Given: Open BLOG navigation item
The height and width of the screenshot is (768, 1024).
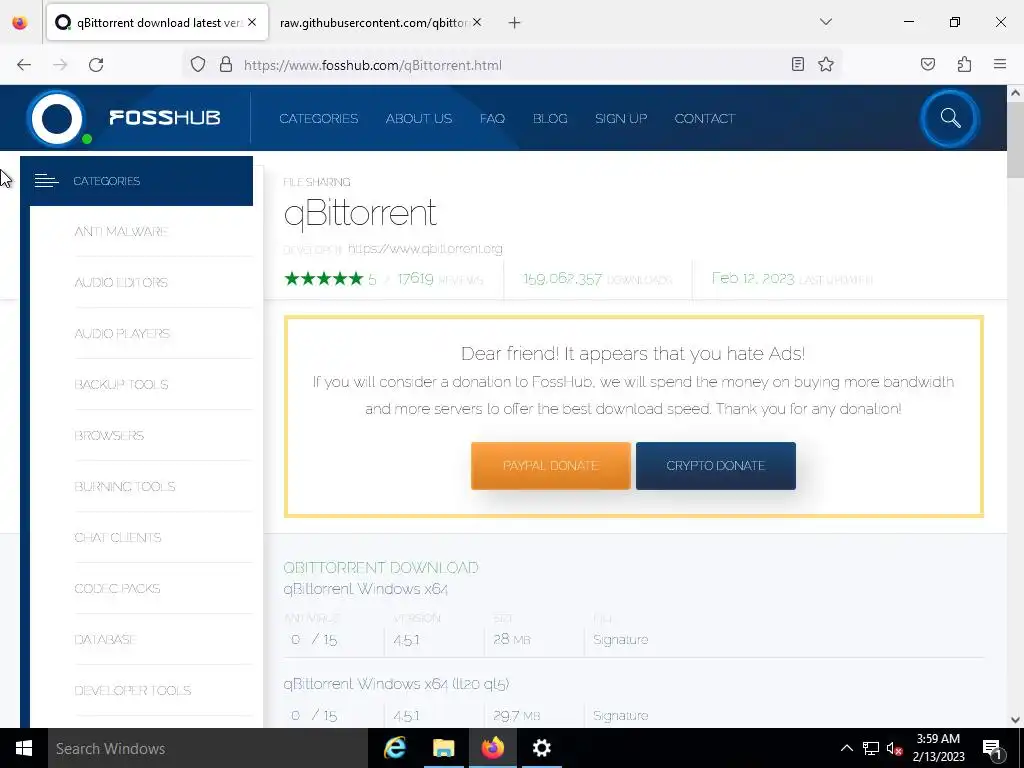Looking at the screenshot, I should [x=550, y=119].
